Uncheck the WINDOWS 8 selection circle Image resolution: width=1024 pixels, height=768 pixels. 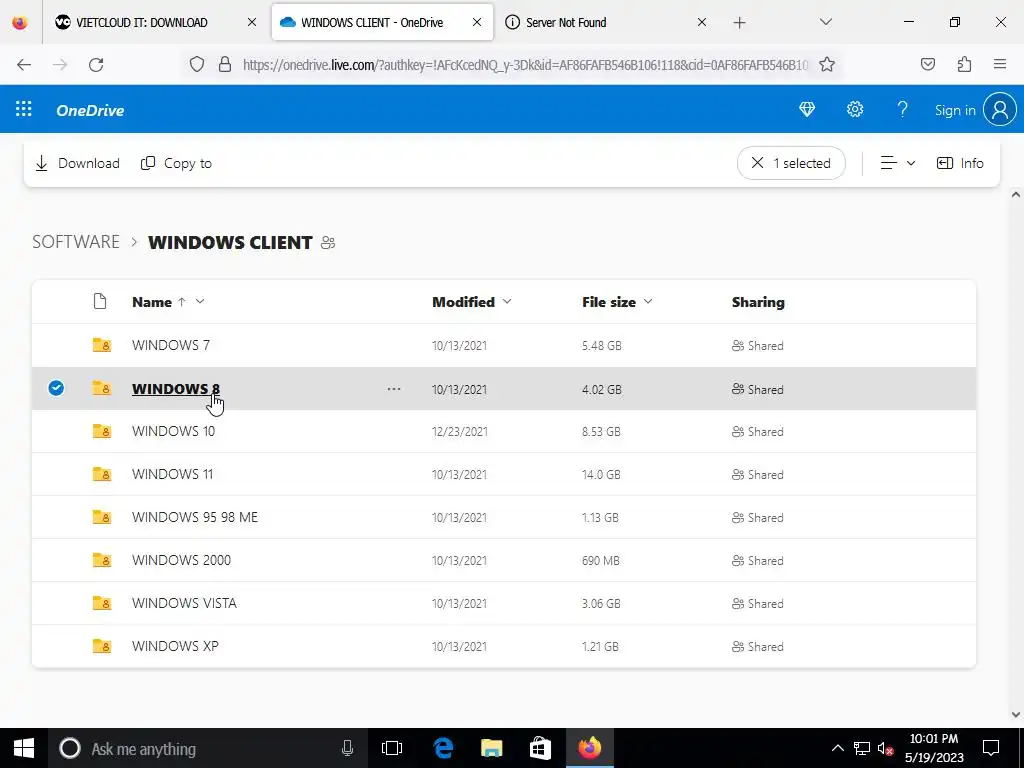tap(56, 388)
